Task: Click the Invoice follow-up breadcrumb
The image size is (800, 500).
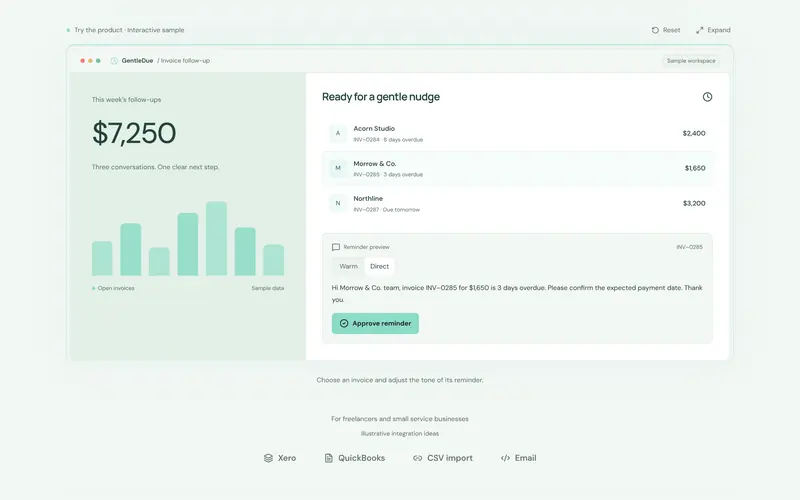Action: pos(185,61)
